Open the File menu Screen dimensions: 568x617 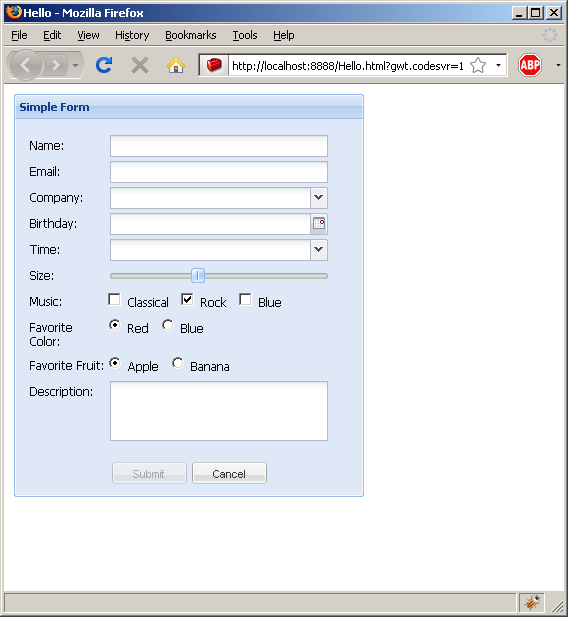[19, 35]
